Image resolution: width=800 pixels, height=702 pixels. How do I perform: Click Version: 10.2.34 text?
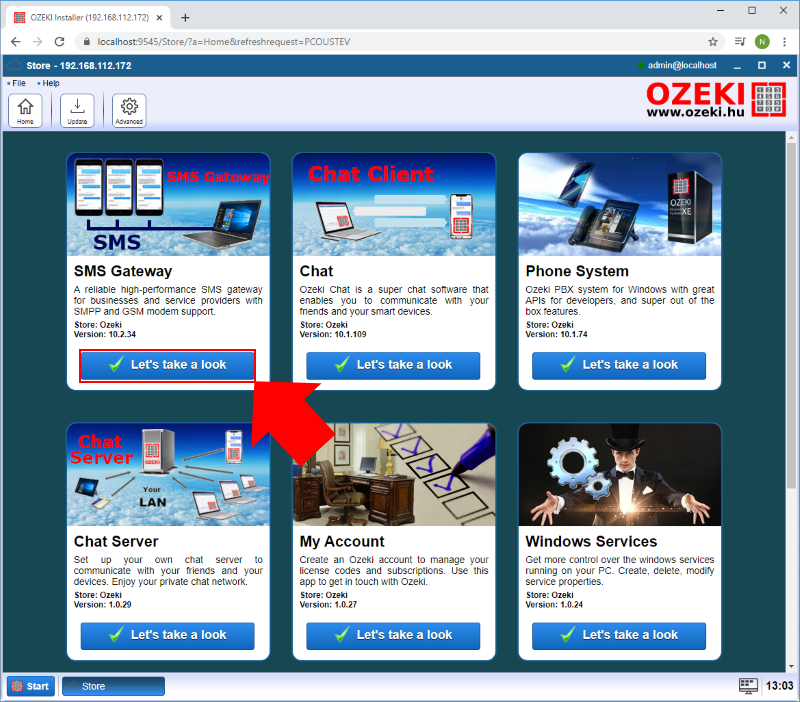pos(105,335)
